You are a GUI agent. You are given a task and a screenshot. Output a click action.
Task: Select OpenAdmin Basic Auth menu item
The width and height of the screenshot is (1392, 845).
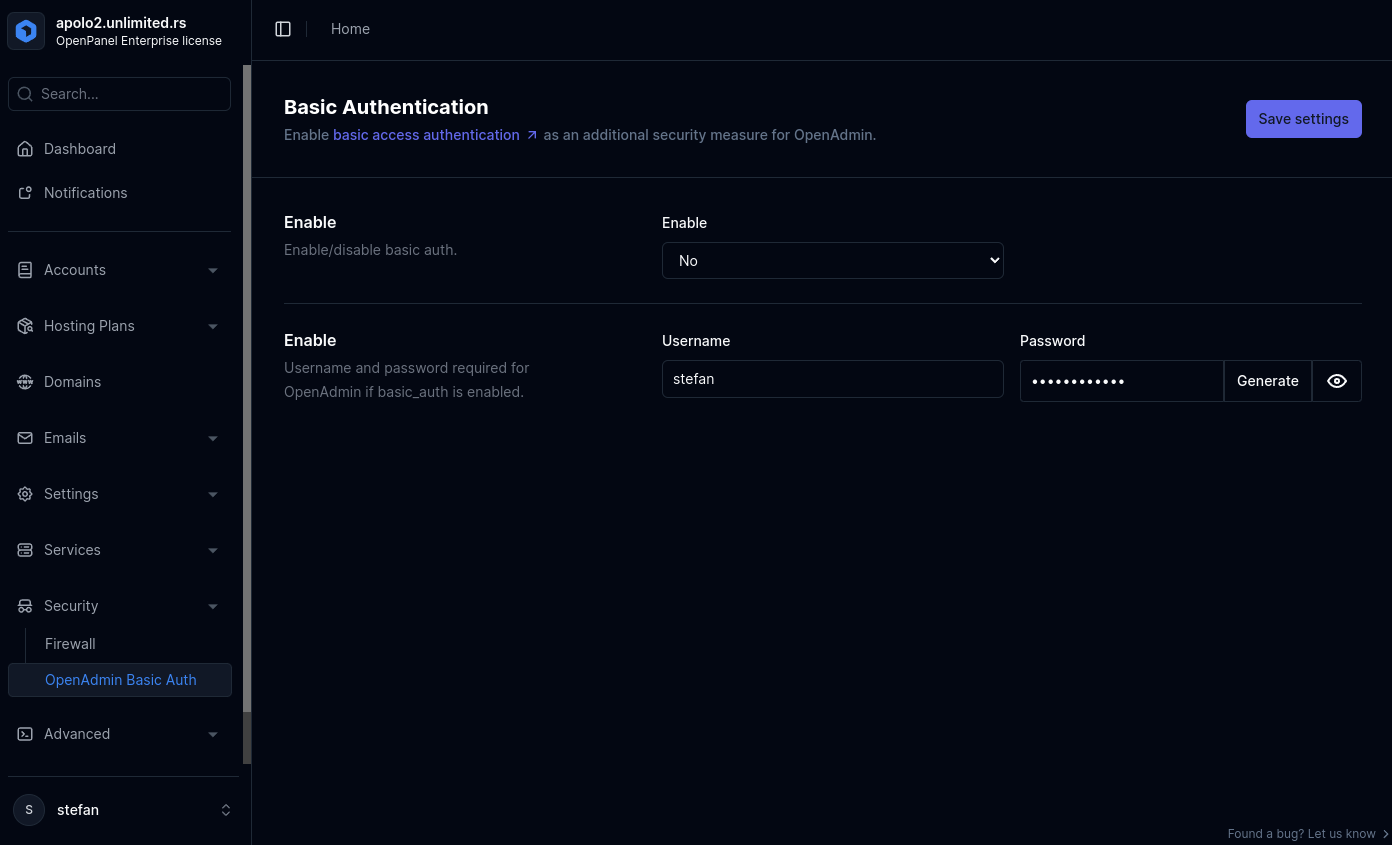[x=120, y=680]
